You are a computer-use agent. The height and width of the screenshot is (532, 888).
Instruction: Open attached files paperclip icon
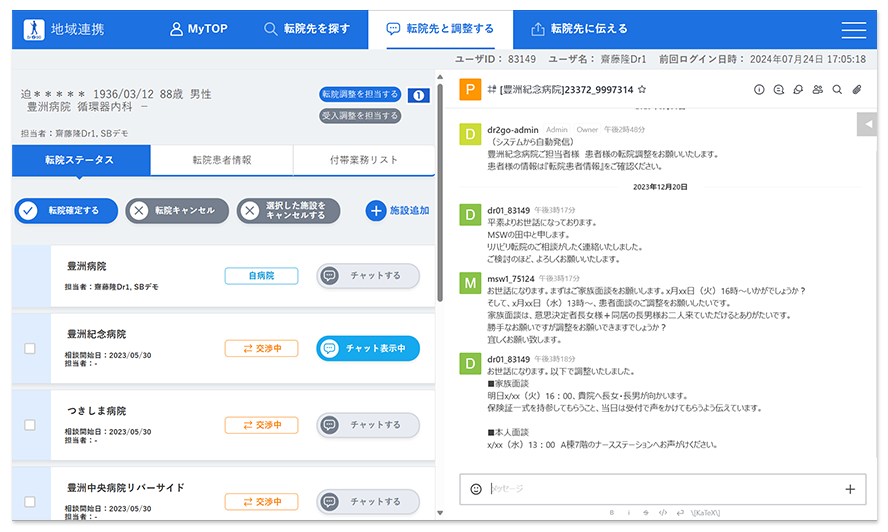coord(857,90)
